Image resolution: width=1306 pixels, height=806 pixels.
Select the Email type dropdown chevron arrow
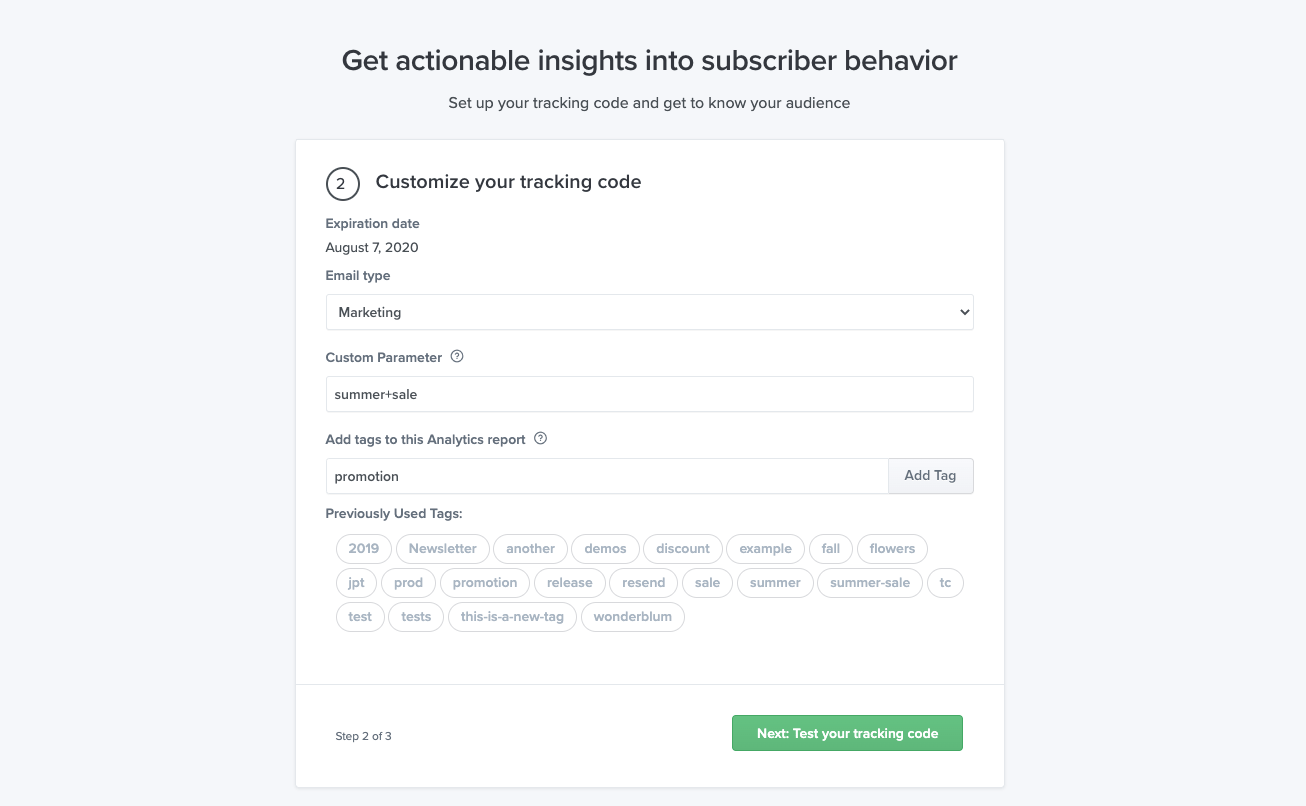coord(962,312)
